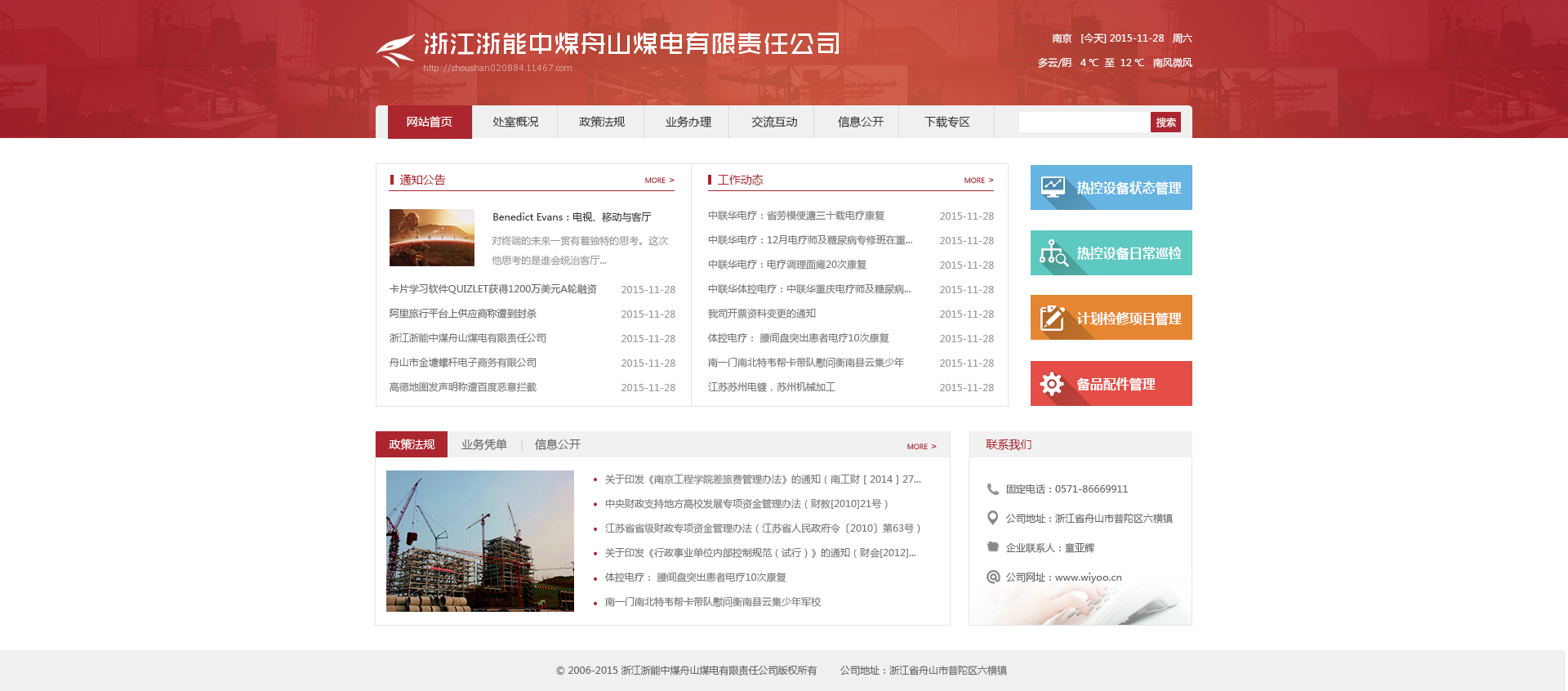
Task: Open the 处室概况 navigation menu item
Action: [x=515, y=122]
